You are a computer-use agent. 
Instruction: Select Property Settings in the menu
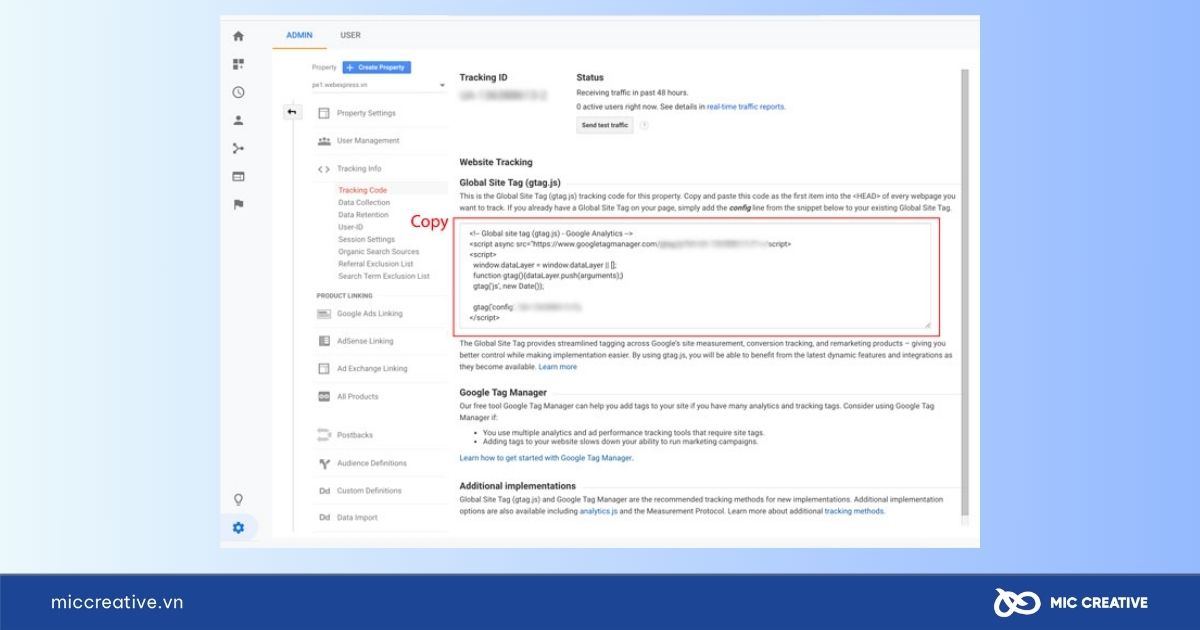click(x=366, y=113)
